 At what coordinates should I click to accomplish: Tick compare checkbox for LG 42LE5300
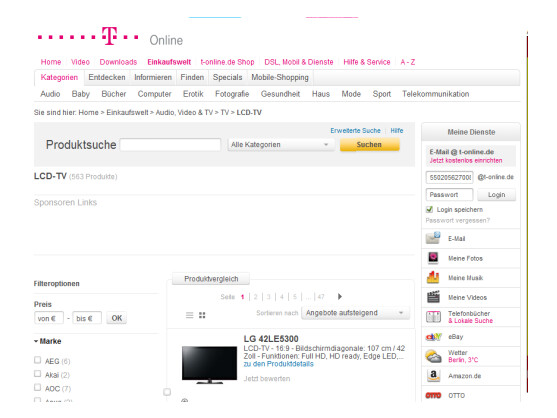click(x=167, y=392)
